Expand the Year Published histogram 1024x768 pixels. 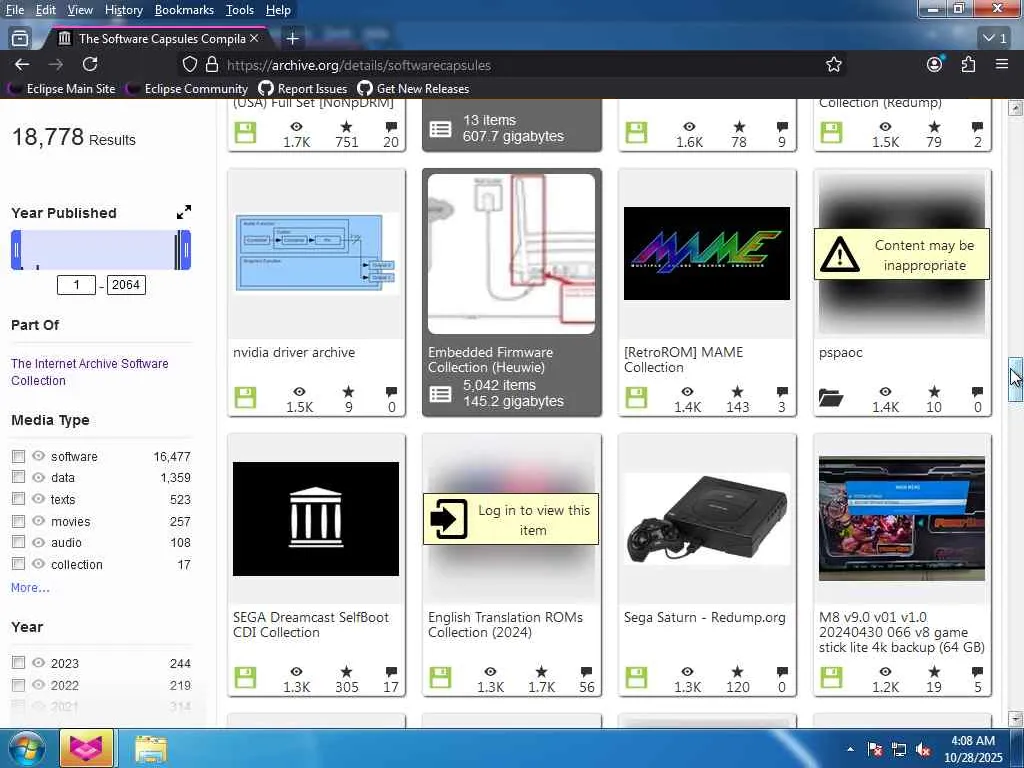pos(184,212)
